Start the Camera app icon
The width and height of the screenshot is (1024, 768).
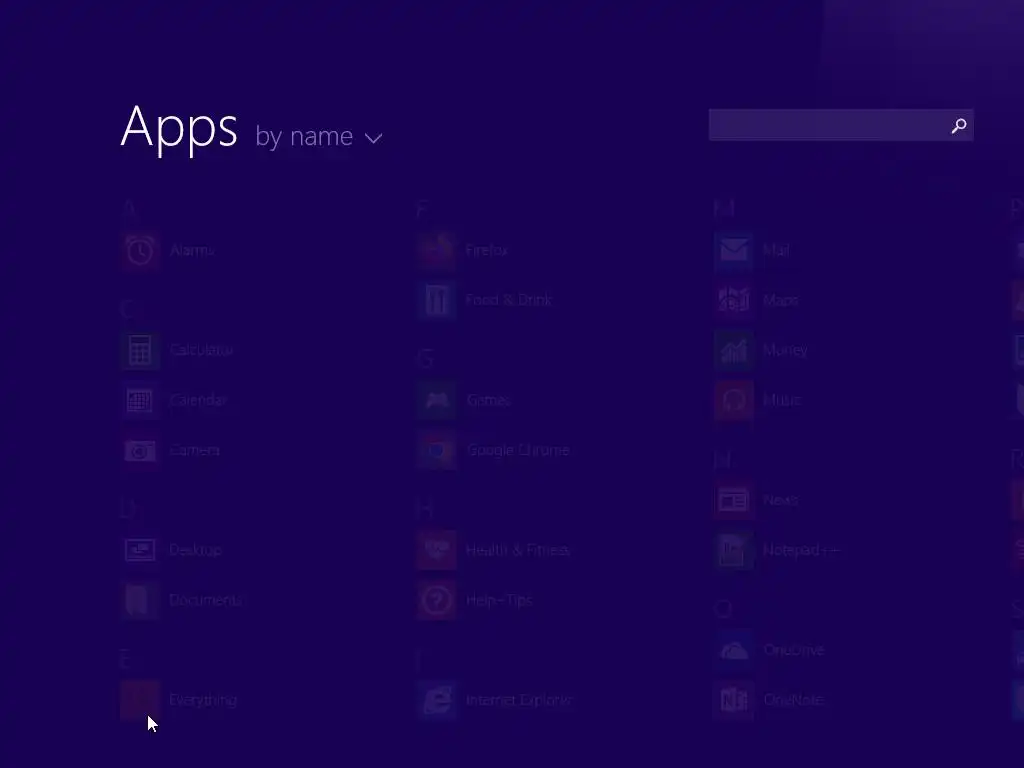140,451
